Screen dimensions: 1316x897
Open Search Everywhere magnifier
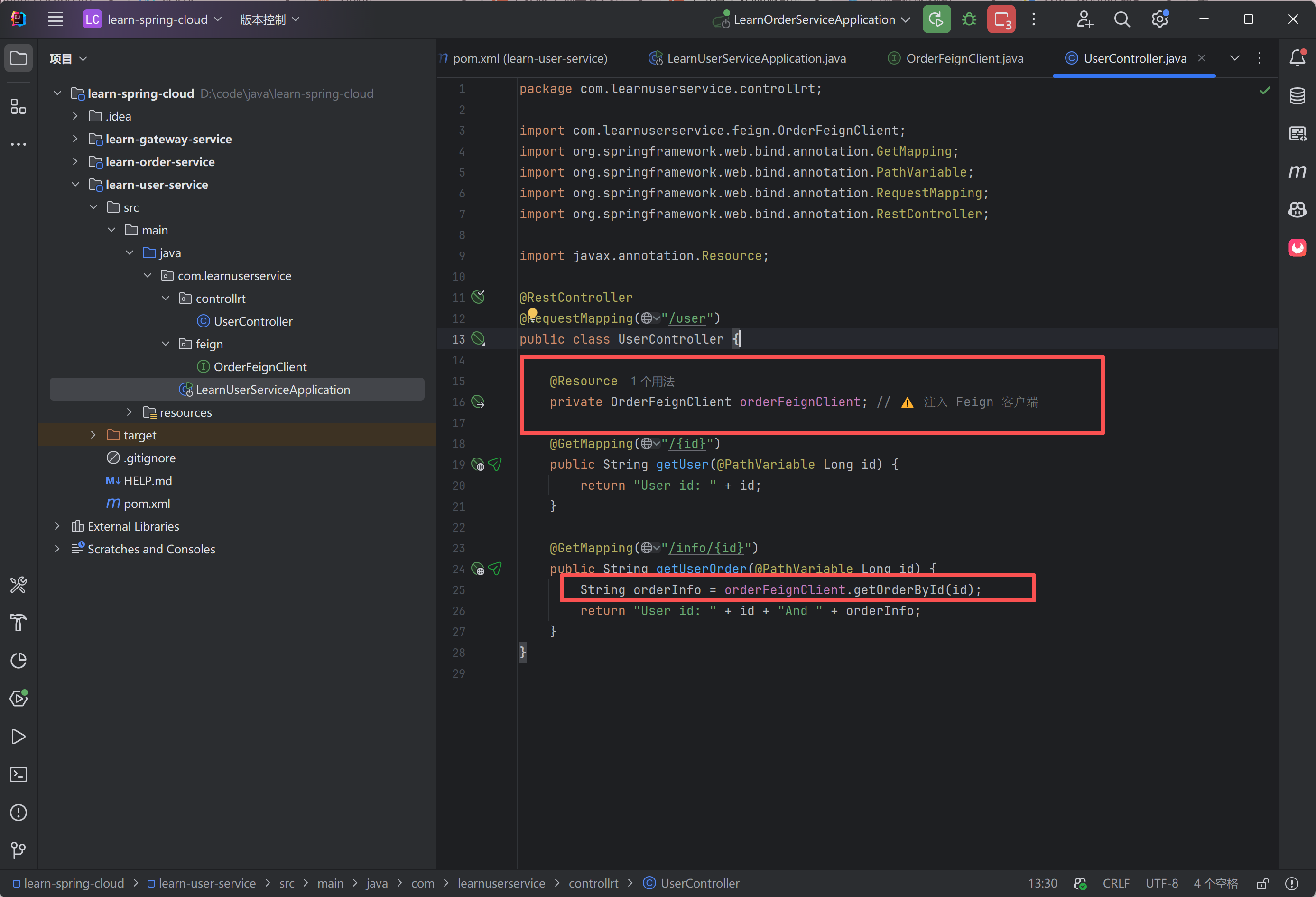click(x=1121, y=19)
